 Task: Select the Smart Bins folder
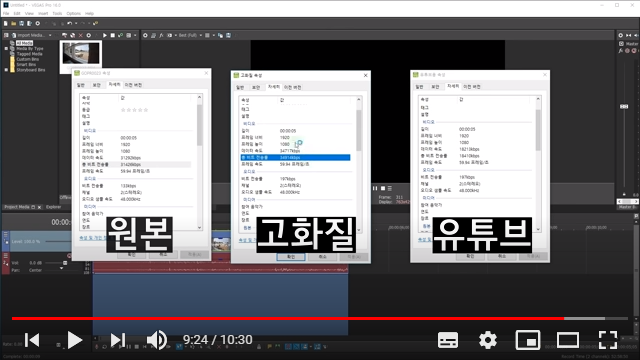(x=26, y=64)
